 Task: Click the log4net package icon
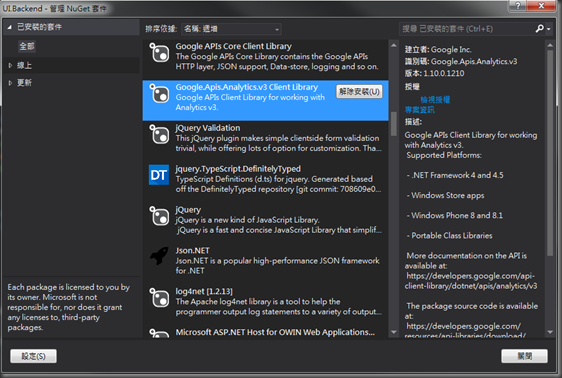tap(159, 298)
